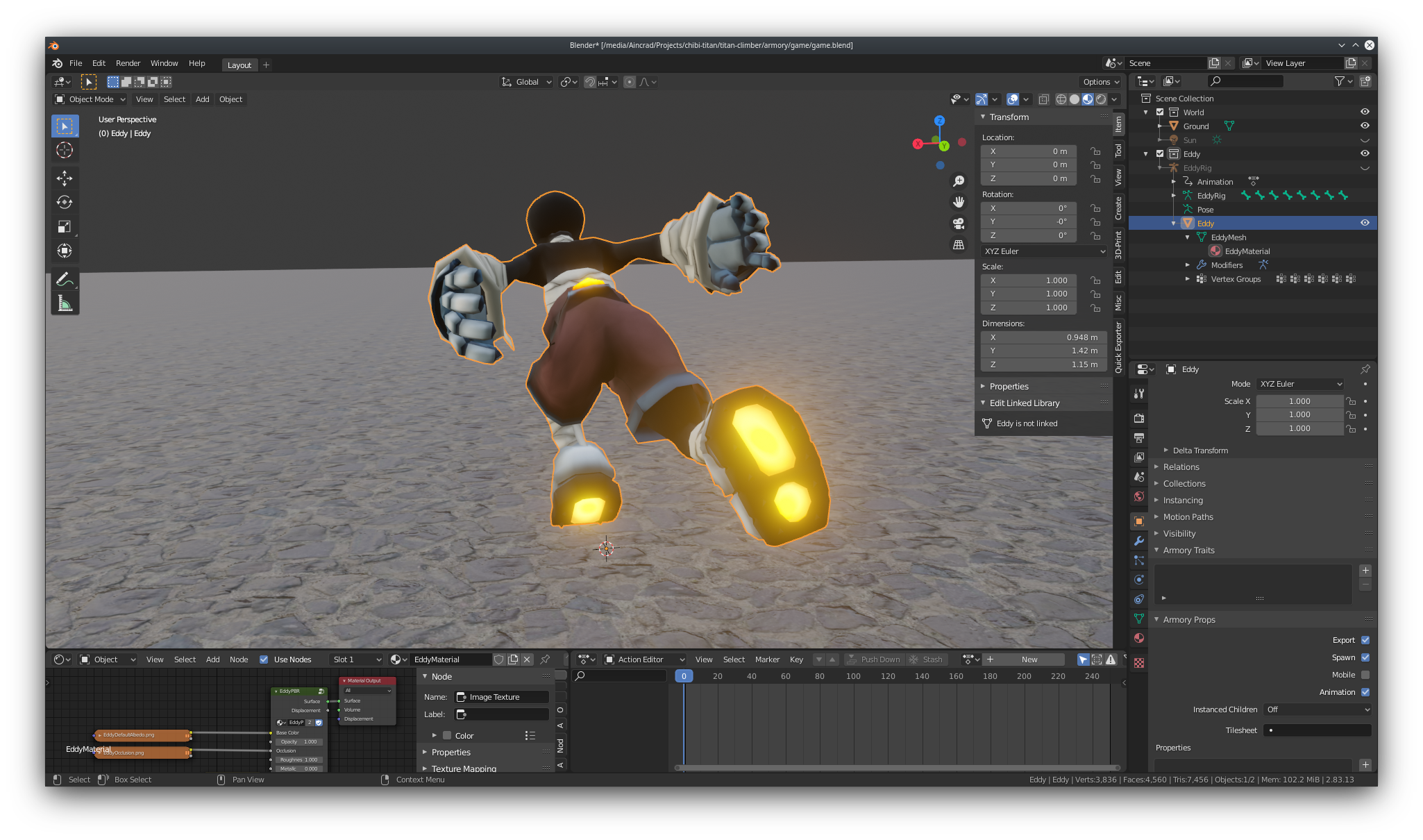Hide the Ground object with eye icon
The height and width of the screenshot is (840, 1423).
point(1364,126)
